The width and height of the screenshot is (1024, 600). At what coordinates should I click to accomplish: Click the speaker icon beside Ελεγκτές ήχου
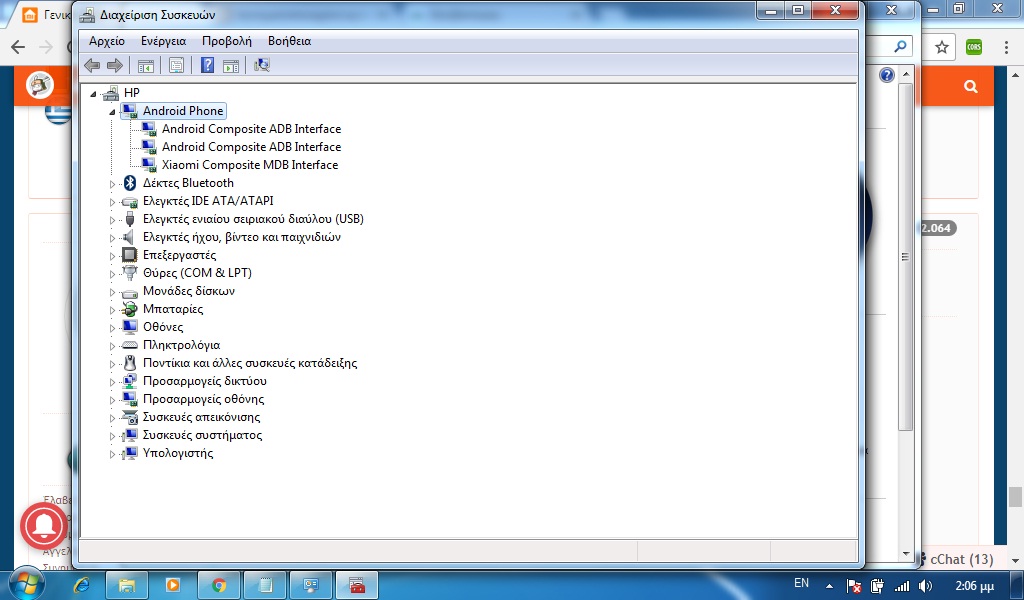pyautogui.click(x=129, y=237)
